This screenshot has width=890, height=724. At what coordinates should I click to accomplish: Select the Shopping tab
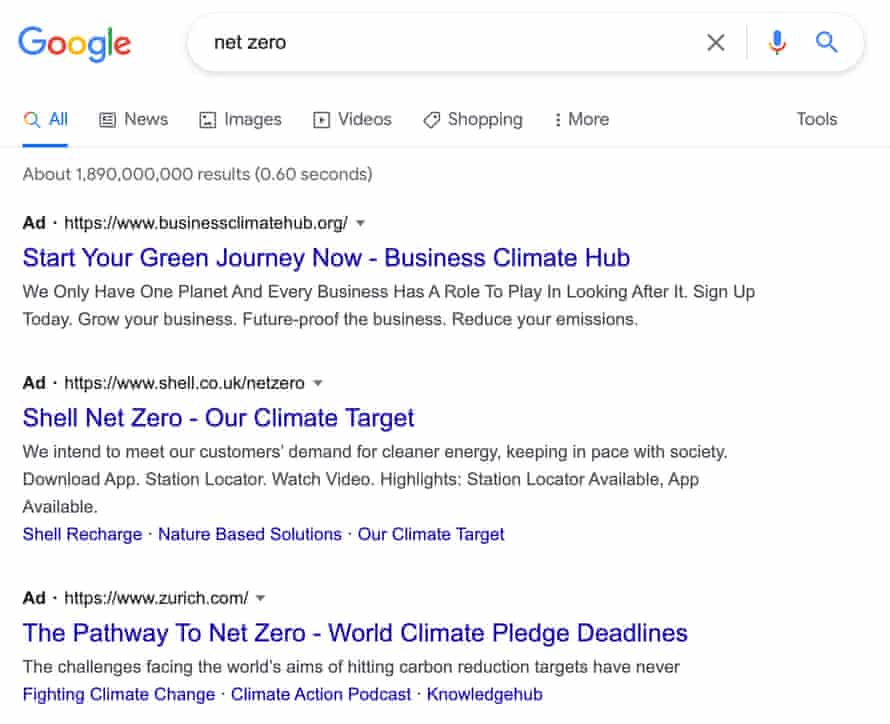click(x=472, y=119)
